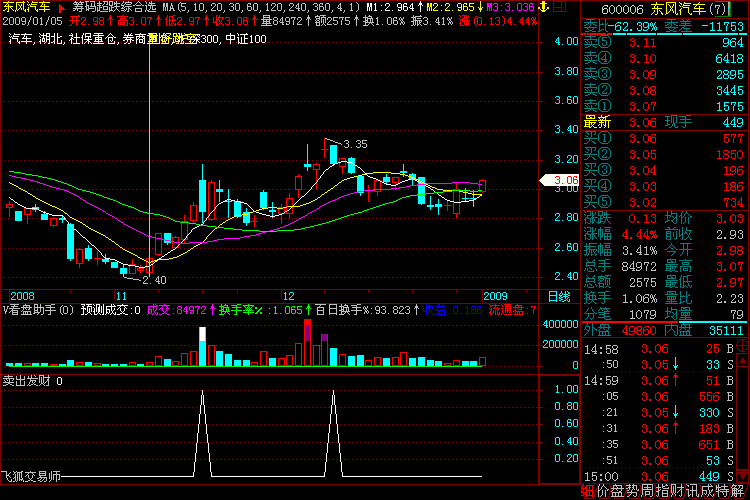Click the white 3.06 current price marker
Screen dimensions: 750x500
coord(560,180)
